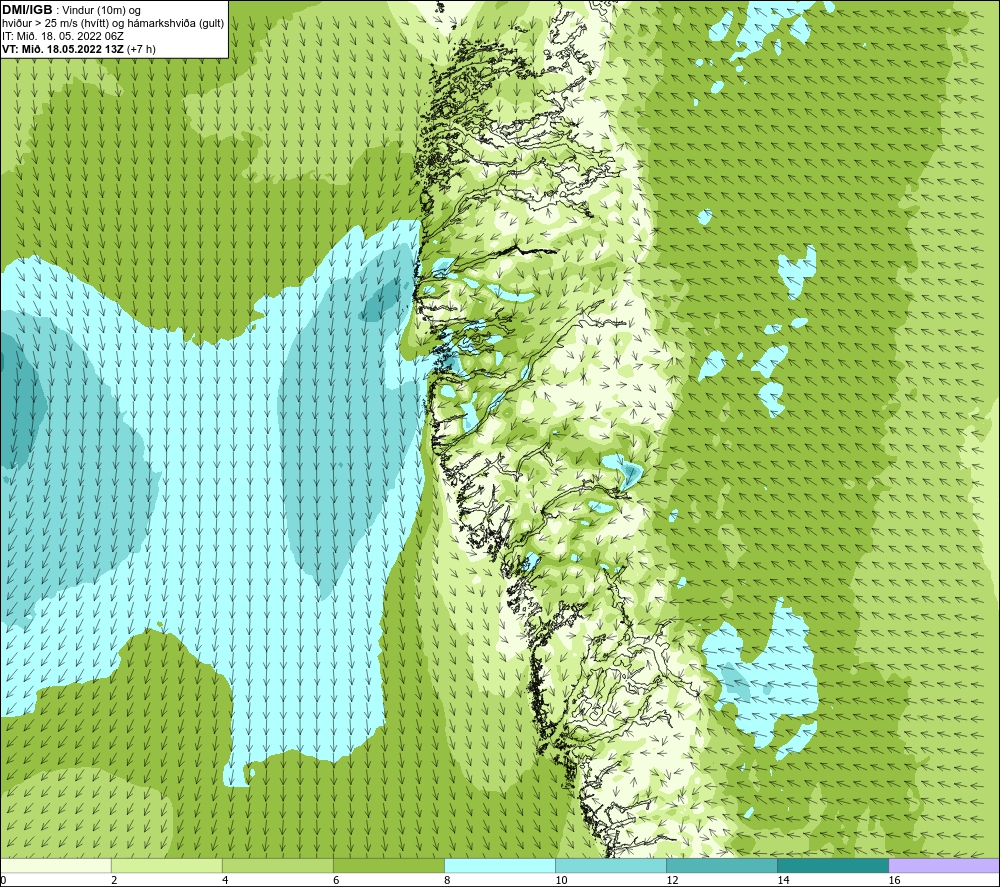Click the pale green 2–4 m/s legend swatch

[167, 865]
